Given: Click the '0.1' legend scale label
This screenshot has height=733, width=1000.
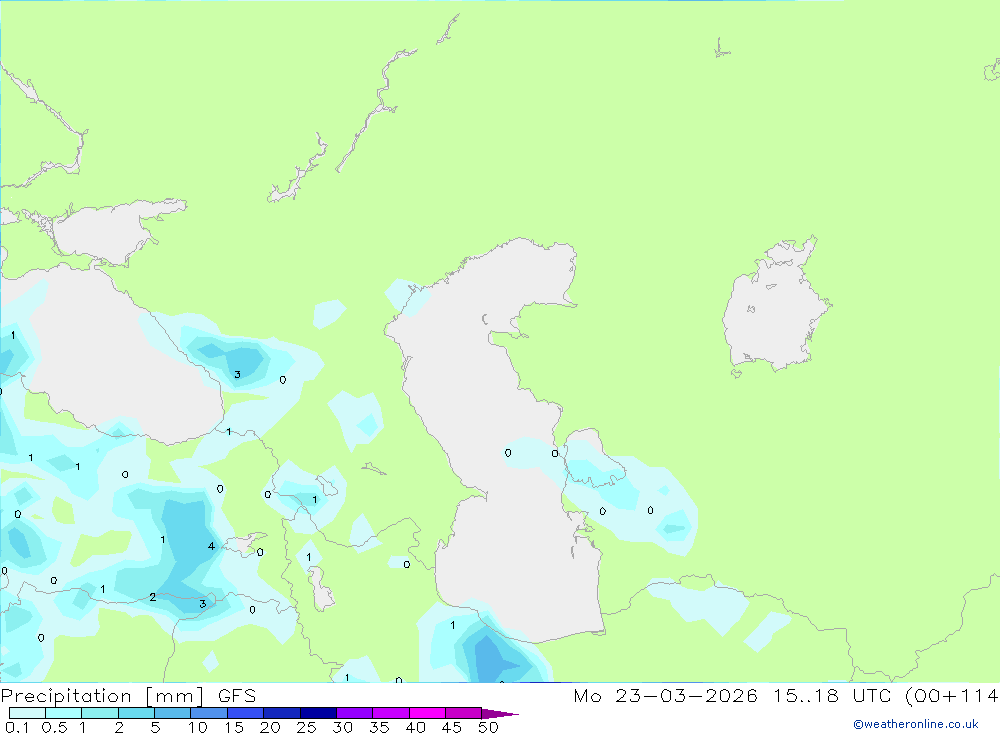Looking at the screenshot, I should tap(17, 727).
